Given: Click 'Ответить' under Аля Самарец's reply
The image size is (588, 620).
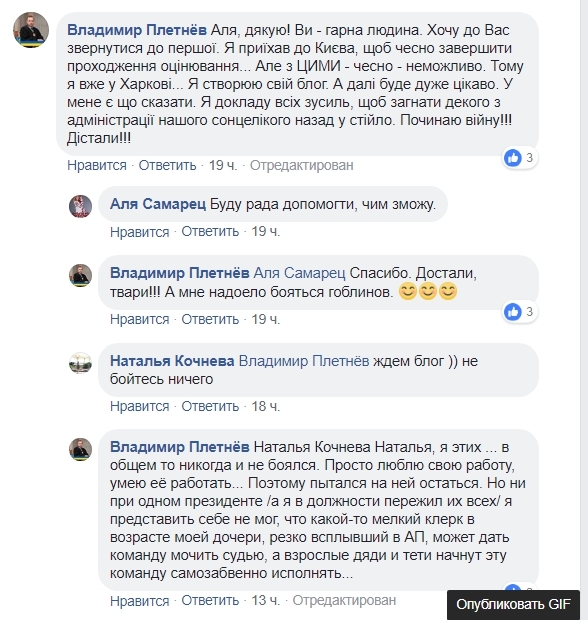Looking at the screenshot, I should pyautogui.click(x=210, y=231).
